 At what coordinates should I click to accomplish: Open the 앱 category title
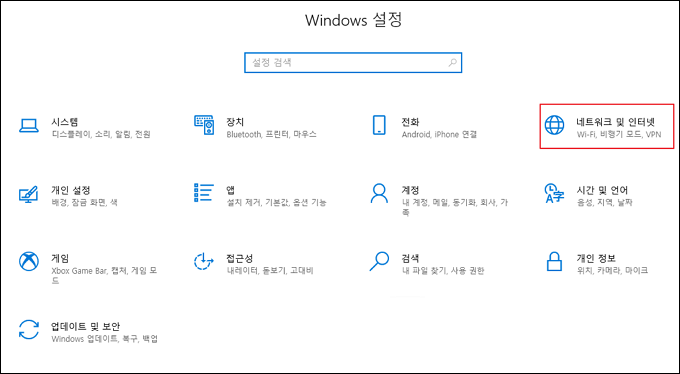230,190
